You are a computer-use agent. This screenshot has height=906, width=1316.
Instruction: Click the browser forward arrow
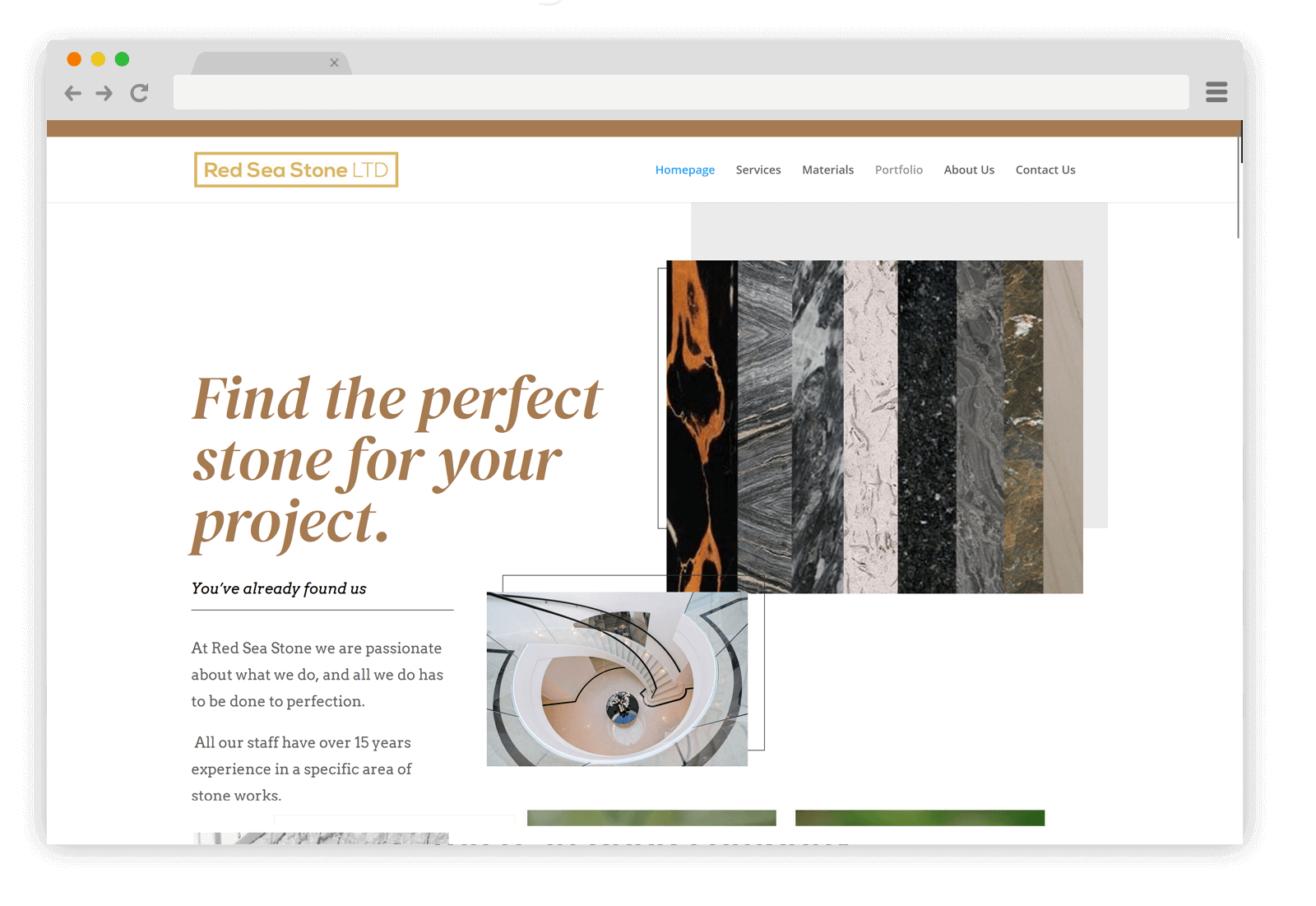point(104,93)
